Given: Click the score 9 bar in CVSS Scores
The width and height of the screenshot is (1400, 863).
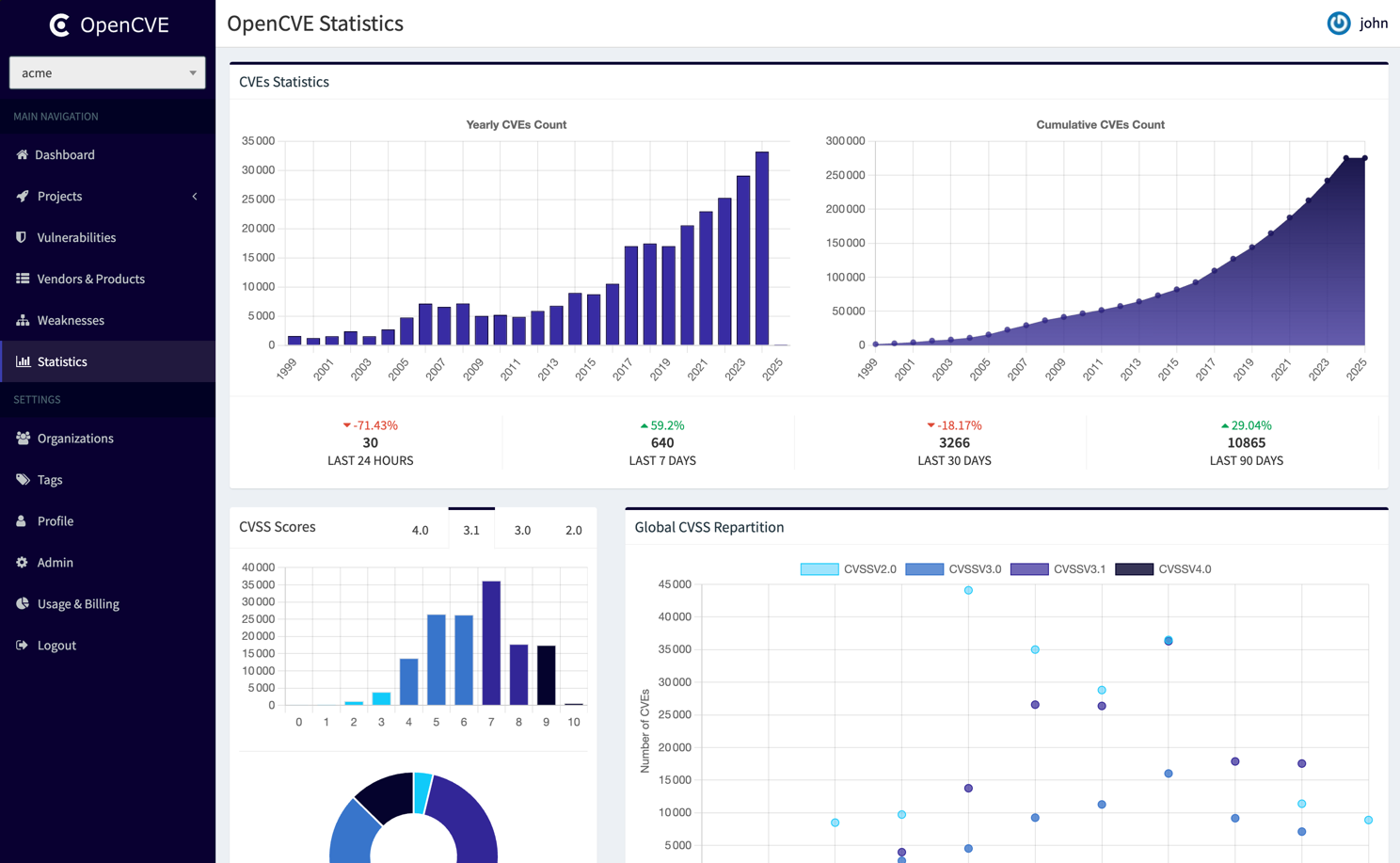Looking at the screenshot, I should tap(547, 676).
